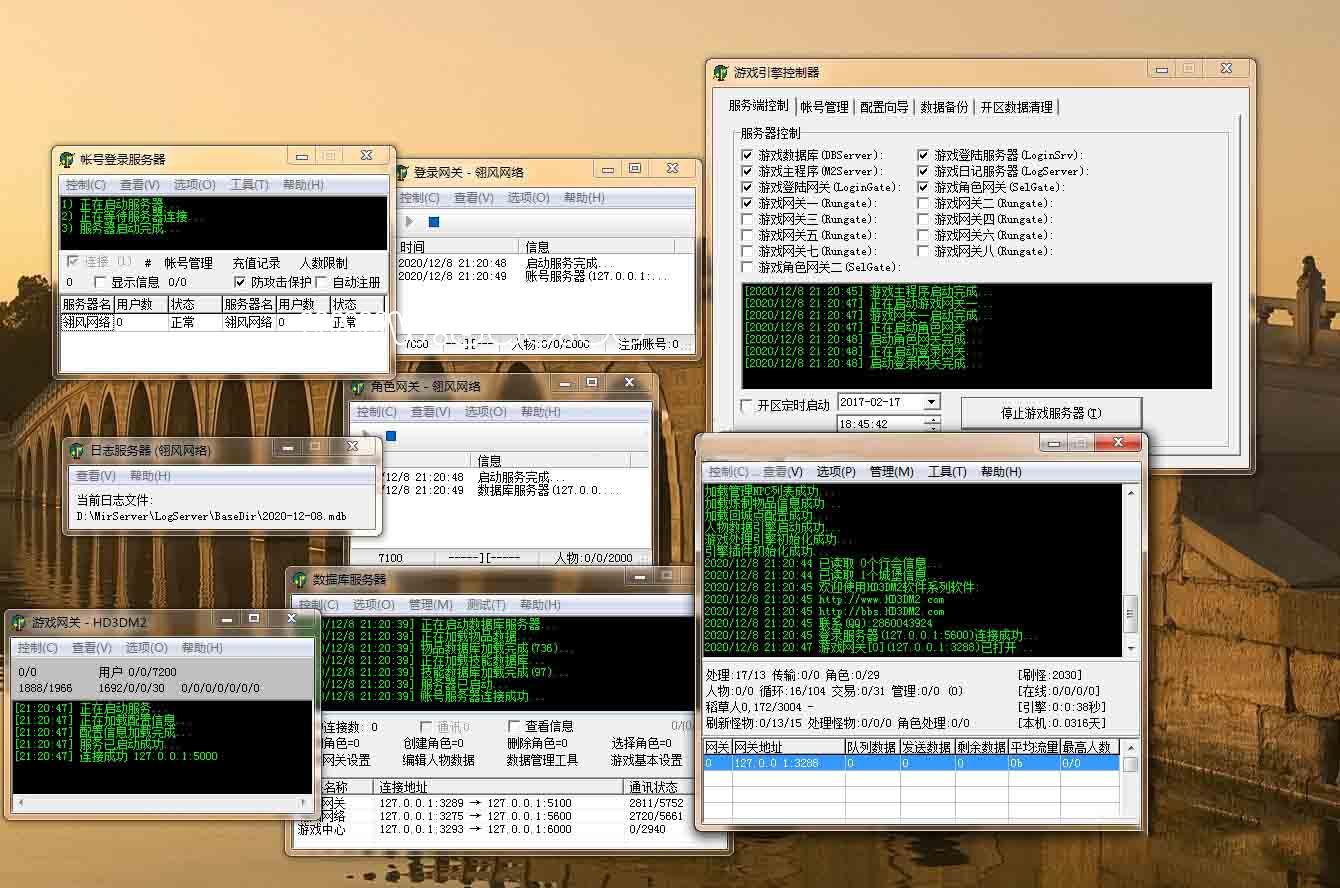The image size is (1340, 888).
Task: Click the 游戏引擎控制器 title bar app icon
Action: point(720,72)
